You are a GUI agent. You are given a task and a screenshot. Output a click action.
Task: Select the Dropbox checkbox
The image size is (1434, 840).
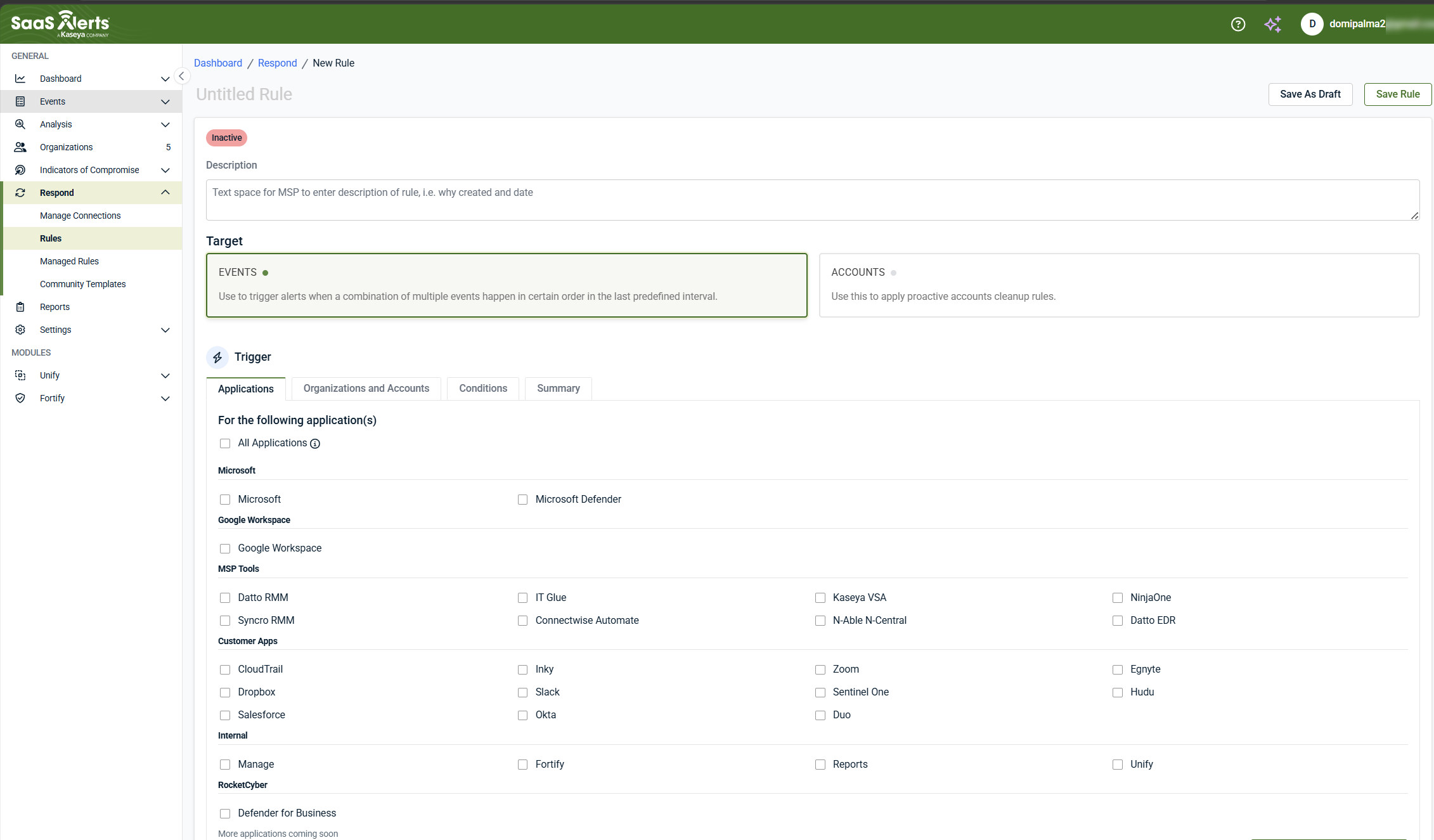[x=225, y=692]
